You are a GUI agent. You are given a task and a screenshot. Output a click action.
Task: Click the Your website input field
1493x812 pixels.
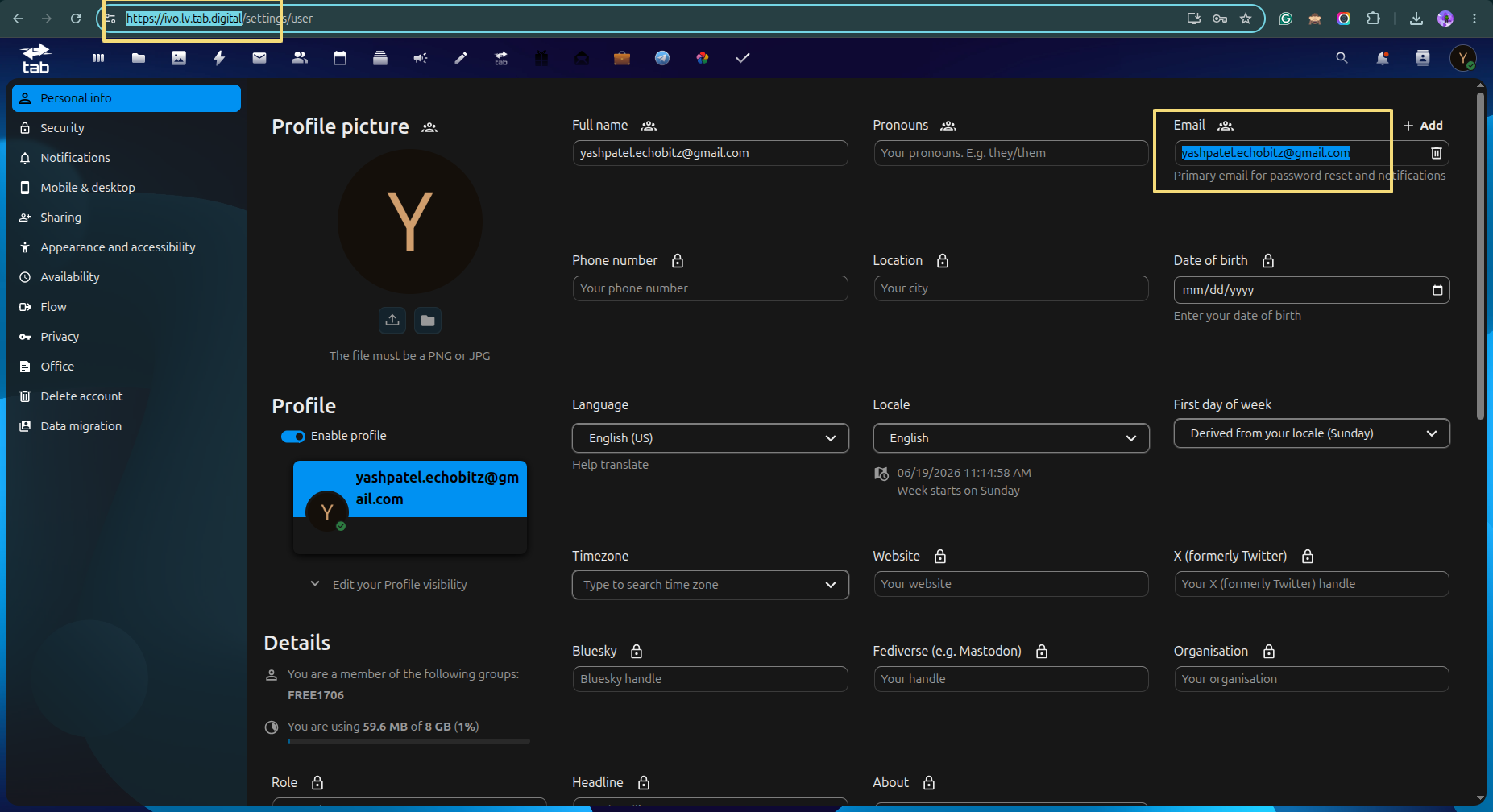1011,584
